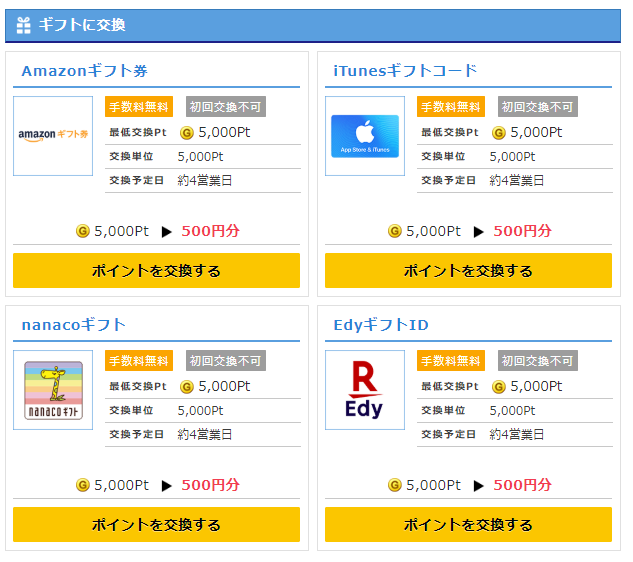Click ポイントを交換する button for iTunesギフトコード
The width and height of the screenshot is (633, 562).
(x=468, y=271)
